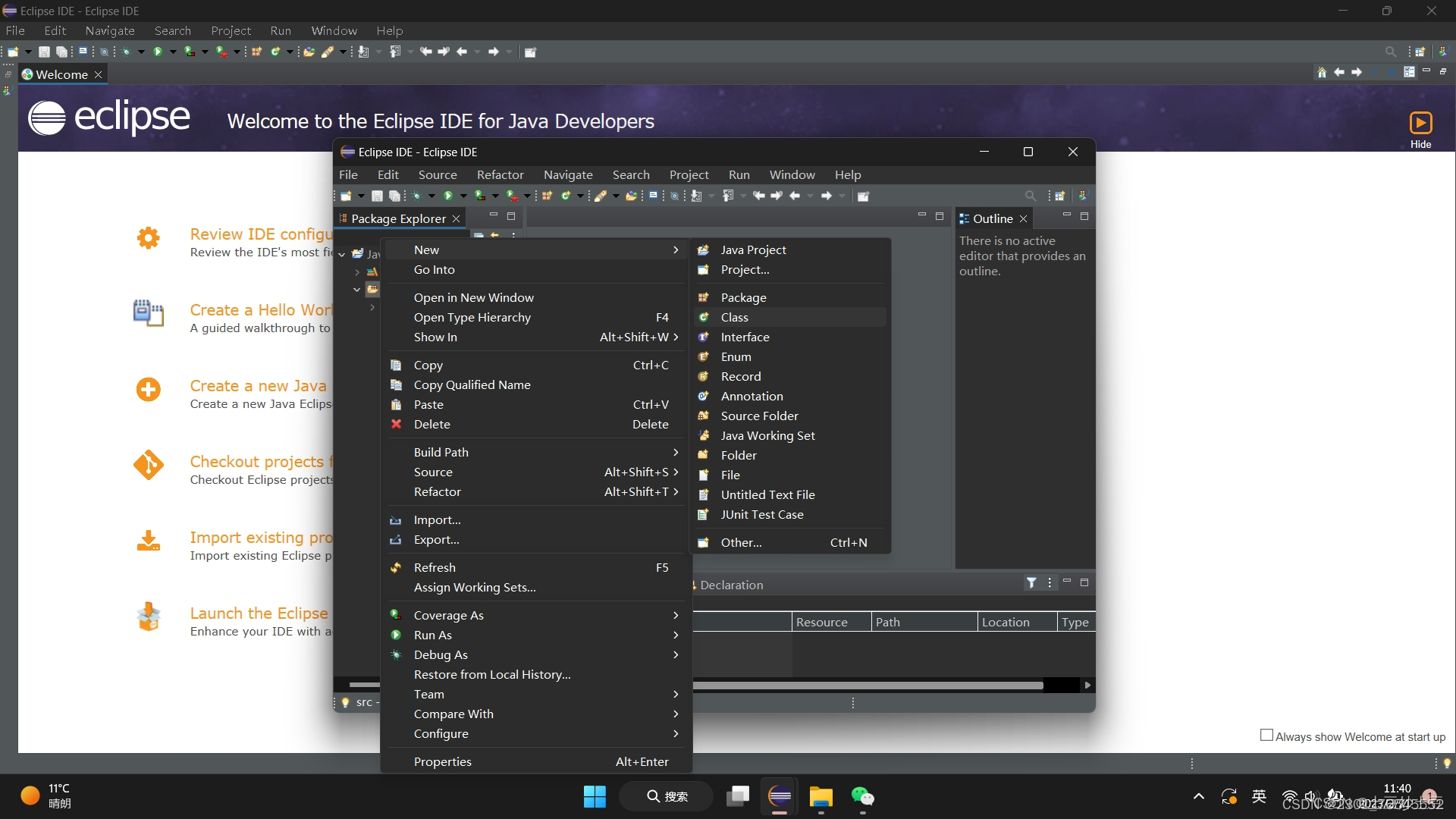1456x819 pixels.
Task: Open Eclipse from the Windows taskbar
Action: (780, 796)
